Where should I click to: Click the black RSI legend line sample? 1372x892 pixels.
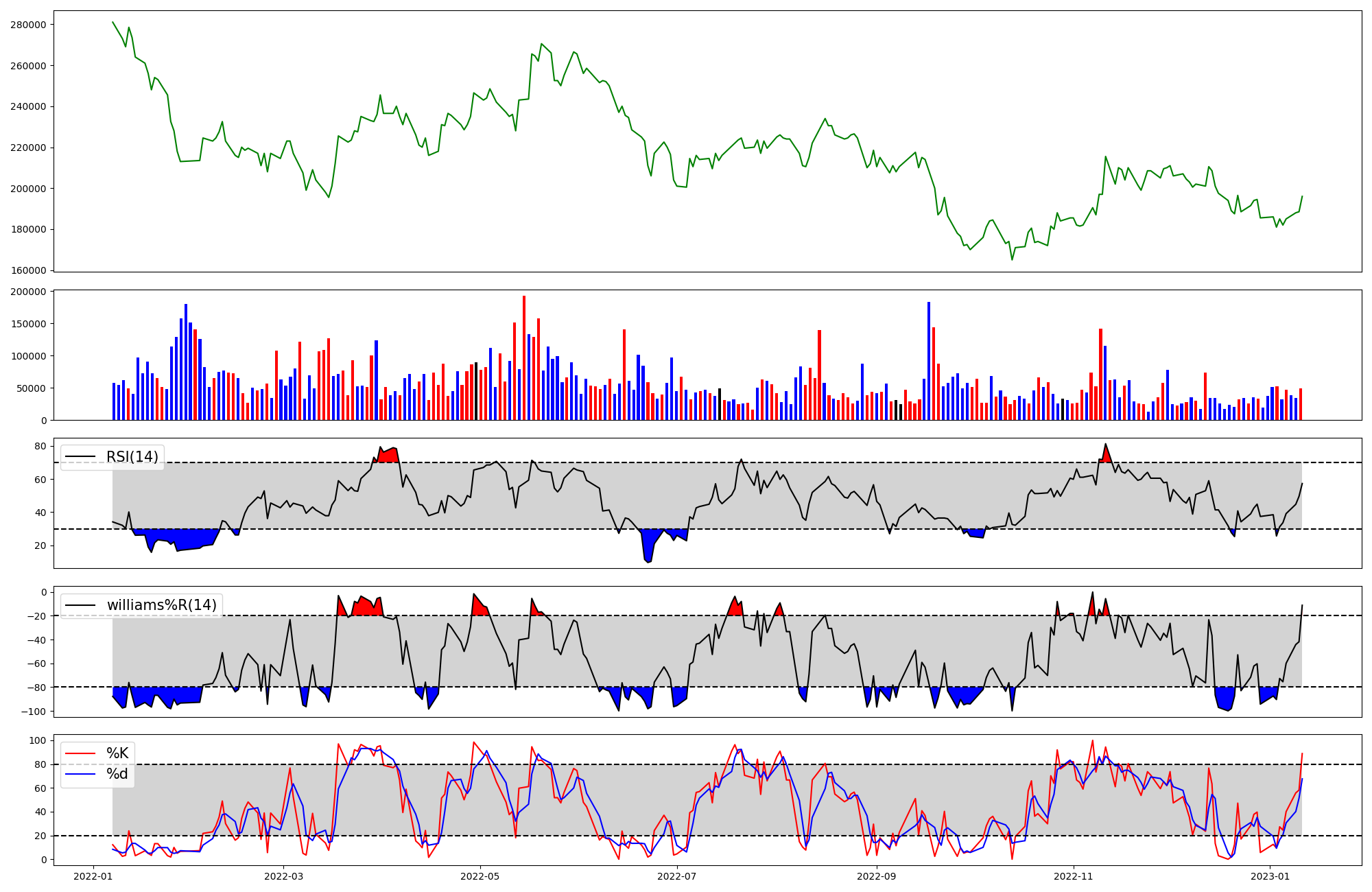tap(80, 457)
